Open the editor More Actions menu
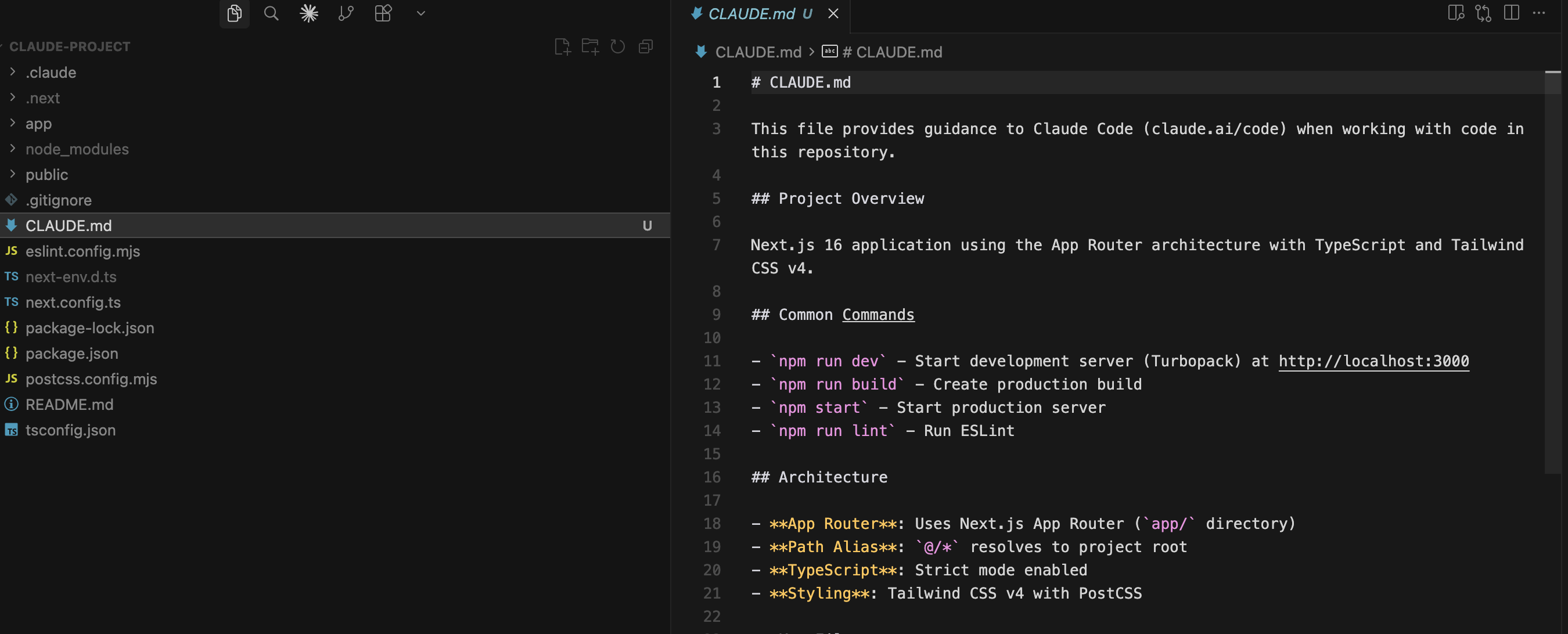 [x=1540, y=13]
